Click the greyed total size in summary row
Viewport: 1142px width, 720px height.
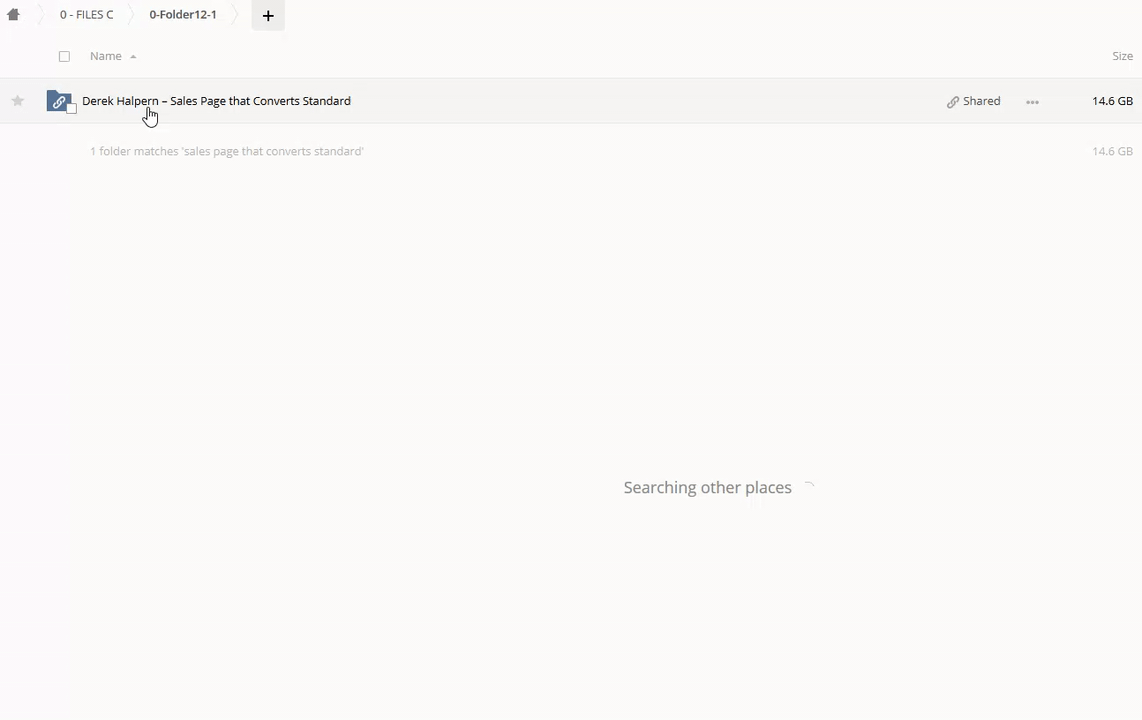[1112, 152]
